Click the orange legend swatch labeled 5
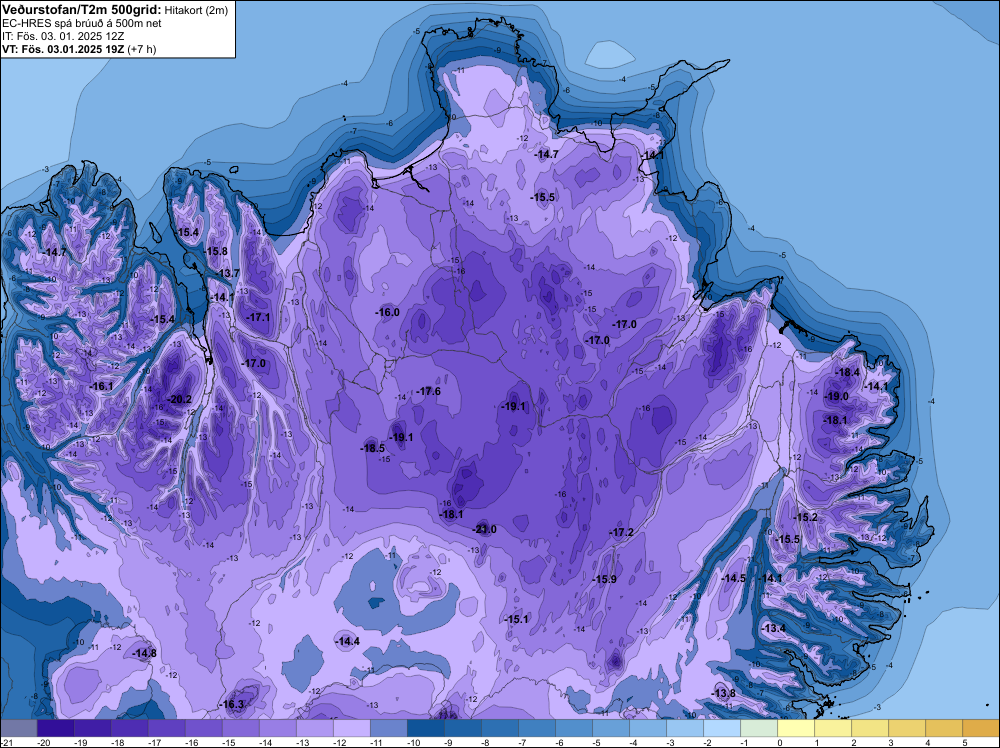 coord(980,728)
